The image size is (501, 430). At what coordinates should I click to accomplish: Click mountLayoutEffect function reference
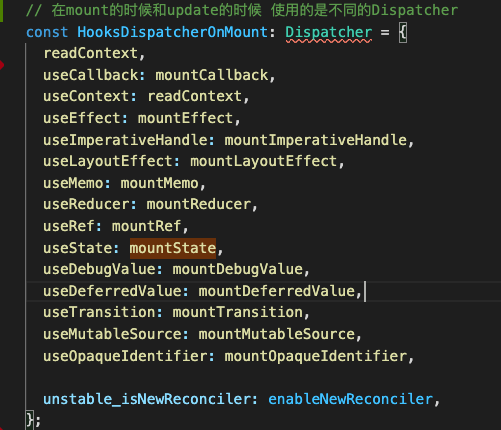(x=264, y=162)
